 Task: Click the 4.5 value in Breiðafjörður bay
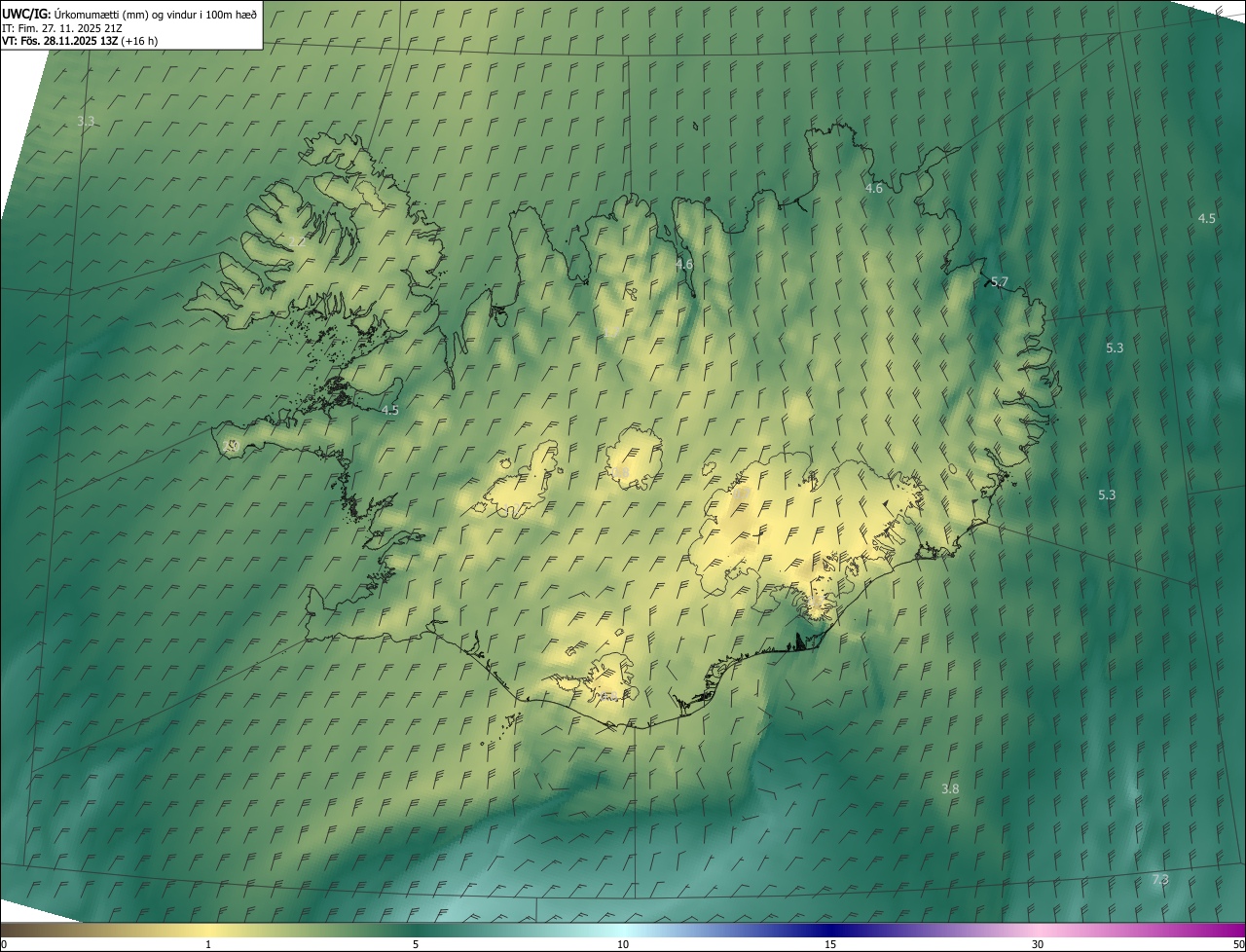(x=390, y=410)
